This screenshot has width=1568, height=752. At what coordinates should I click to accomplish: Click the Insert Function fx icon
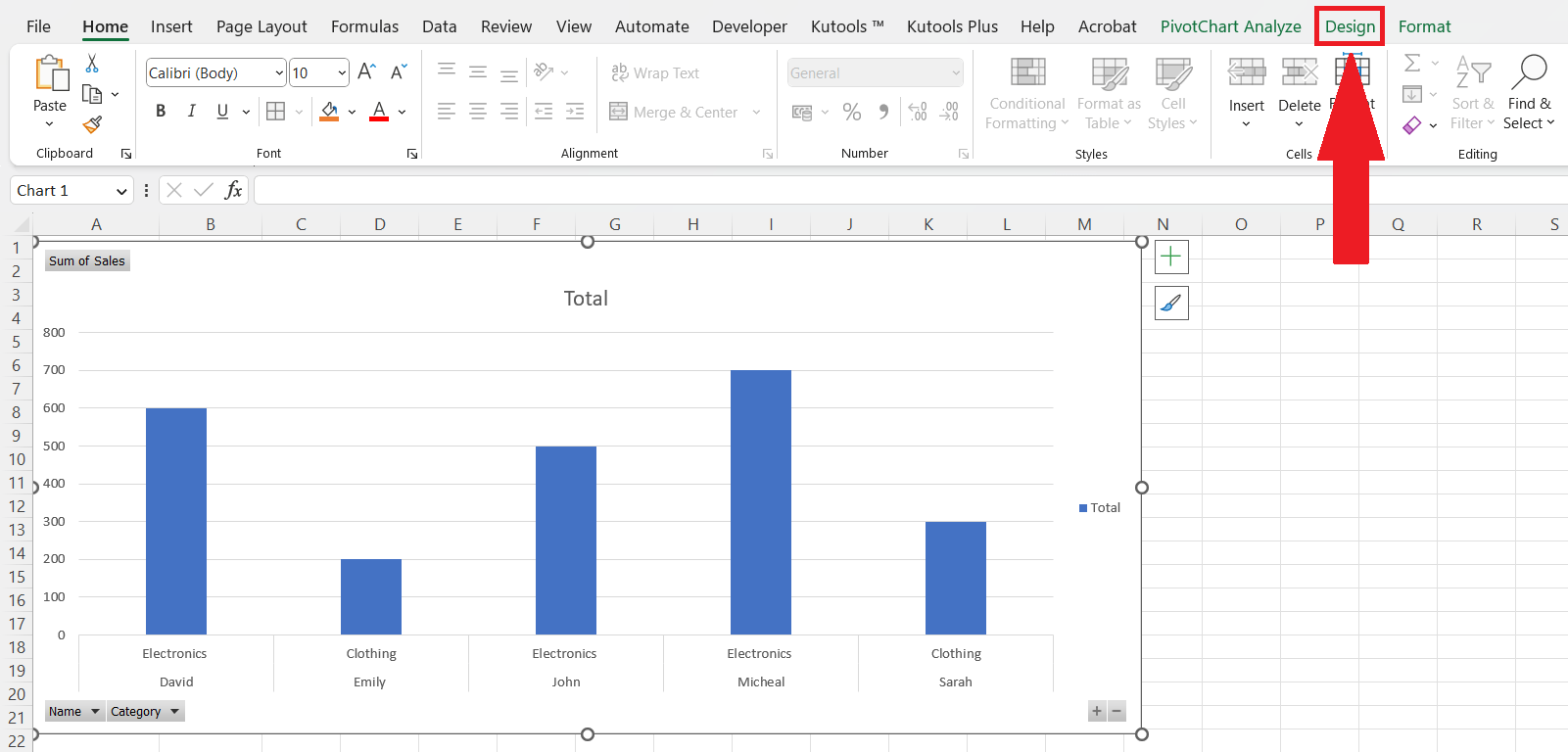coord(233,190)
